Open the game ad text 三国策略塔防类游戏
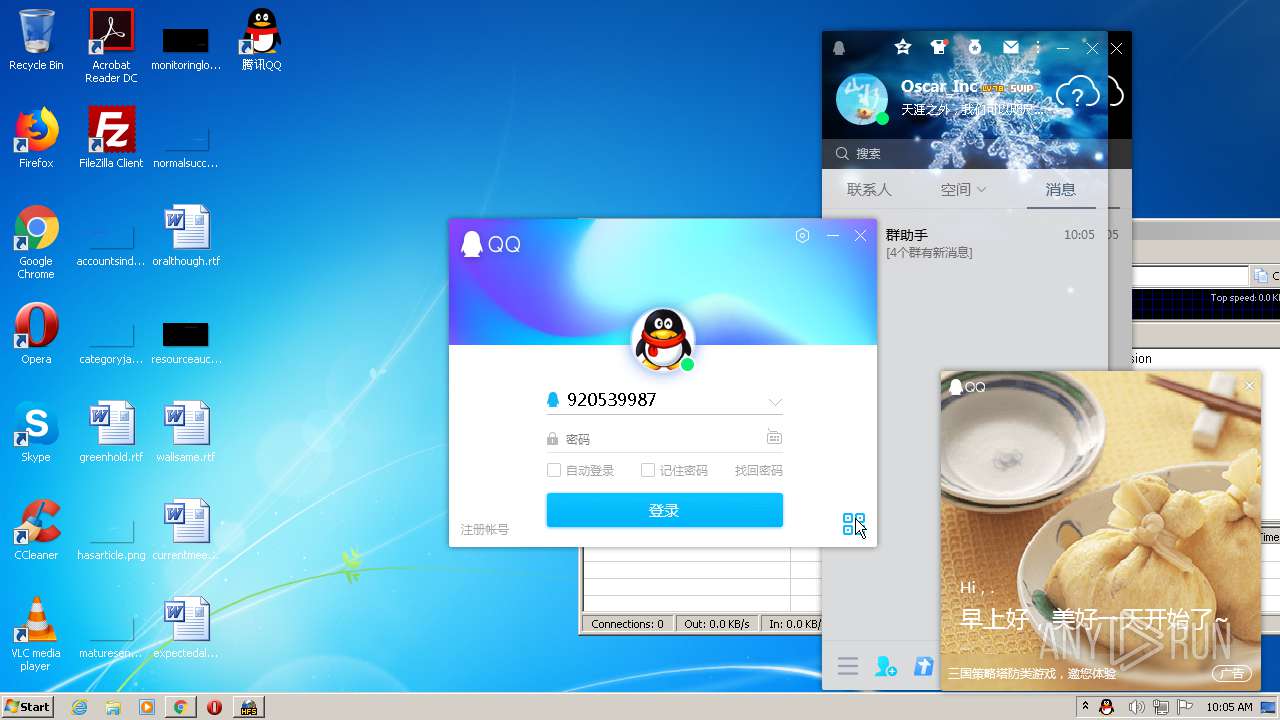This screenshot has height=720, width=1280. pyautogui.click(x=1032, y=674)
